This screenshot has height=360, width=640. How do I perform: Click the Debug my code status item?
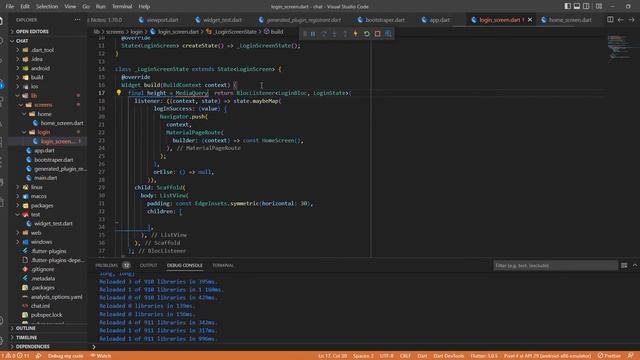point(65,356)
